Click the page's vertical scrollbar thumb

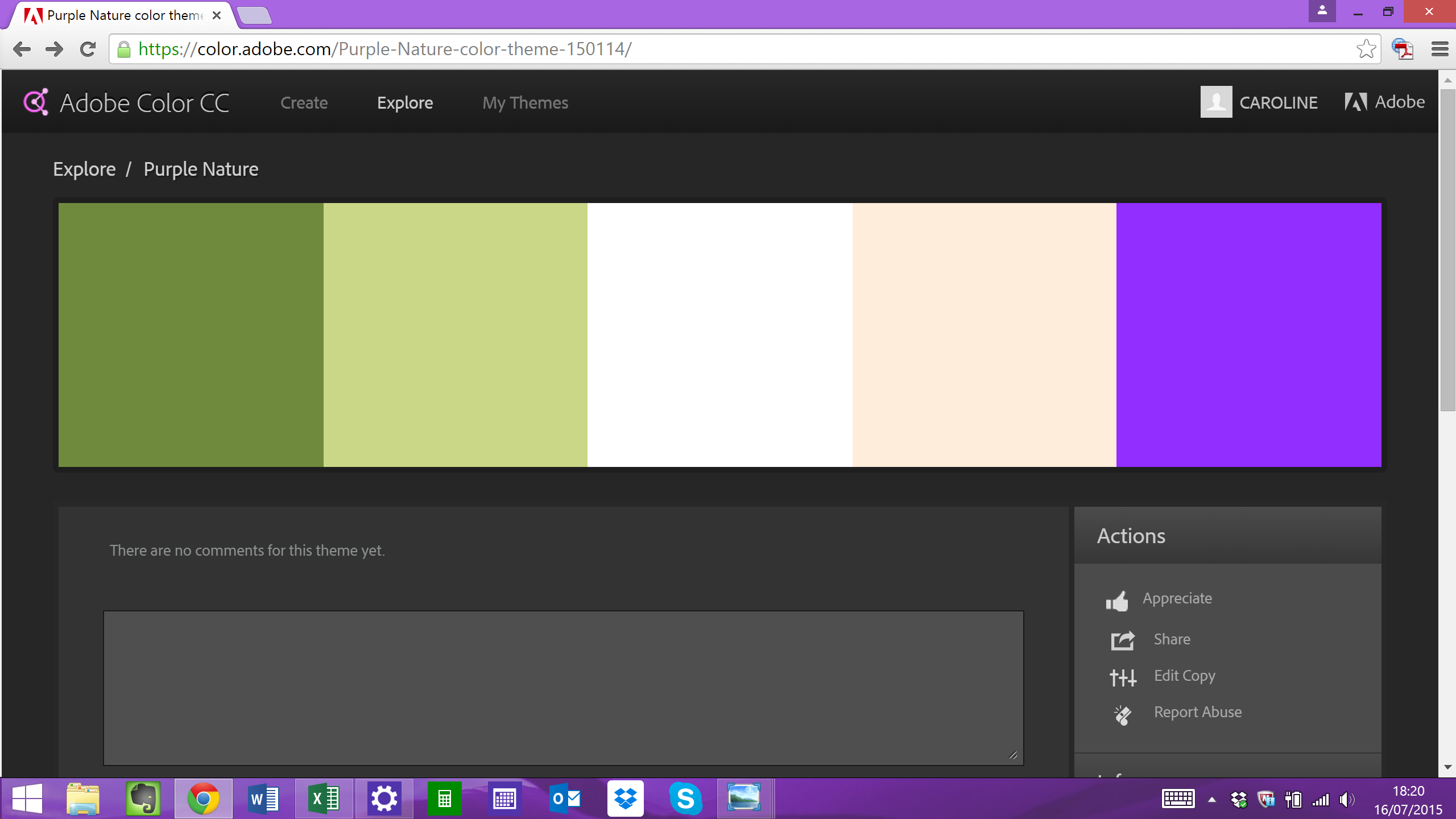(x=1447, y=250)
